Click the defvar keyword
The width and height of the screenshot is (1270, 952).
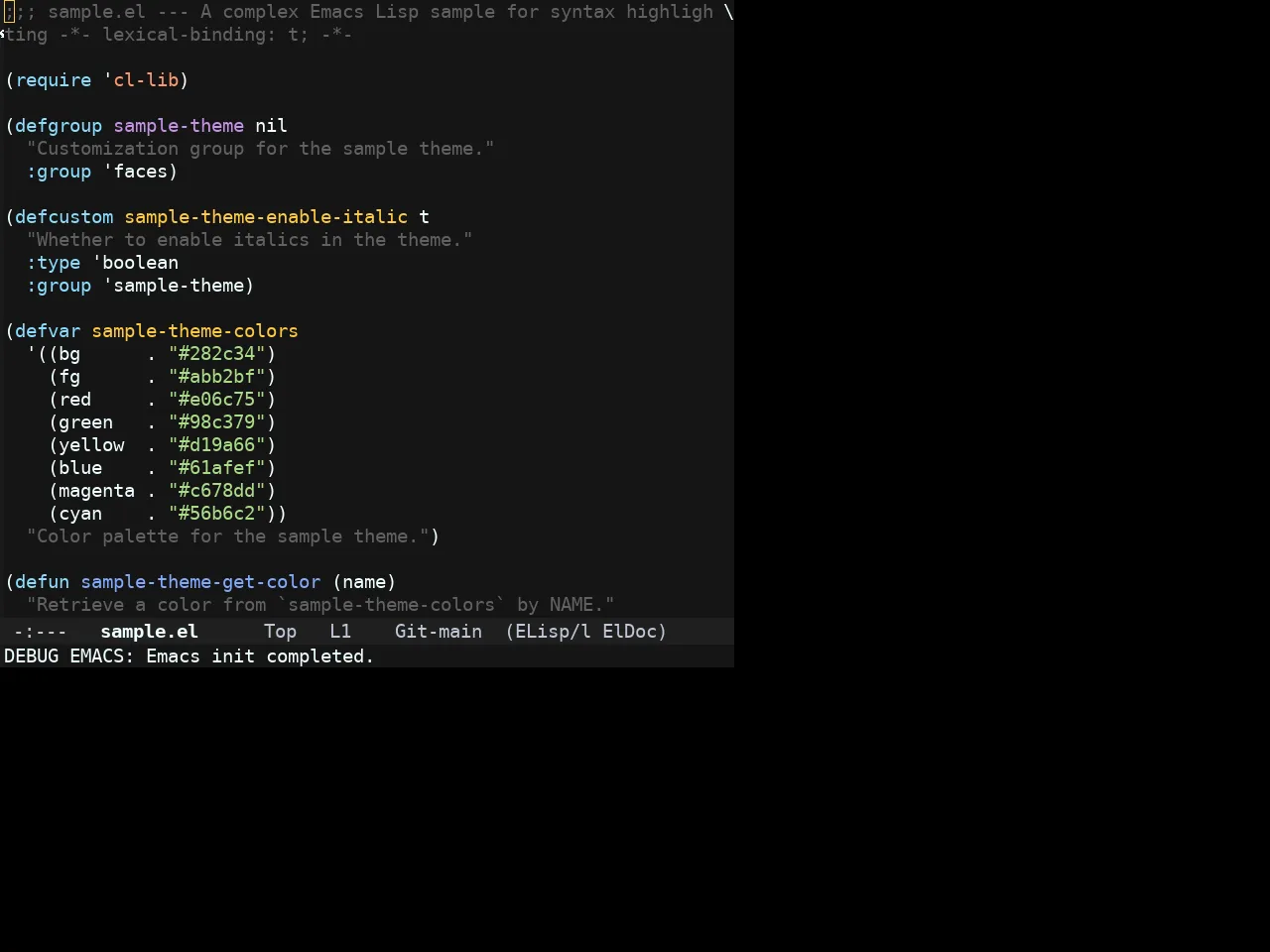point(48,331)
